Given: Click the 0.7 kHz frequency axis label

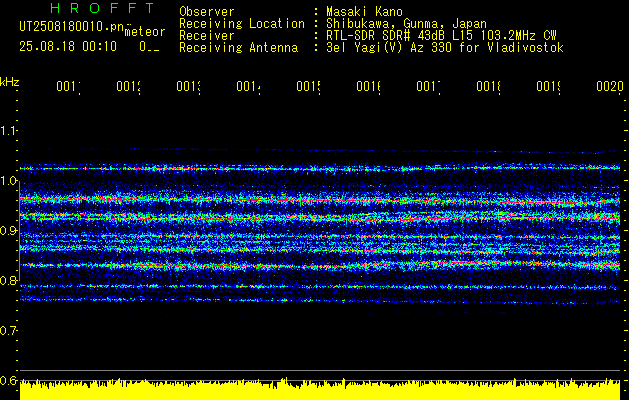Looking at the screenshot, I should (8, 331).
